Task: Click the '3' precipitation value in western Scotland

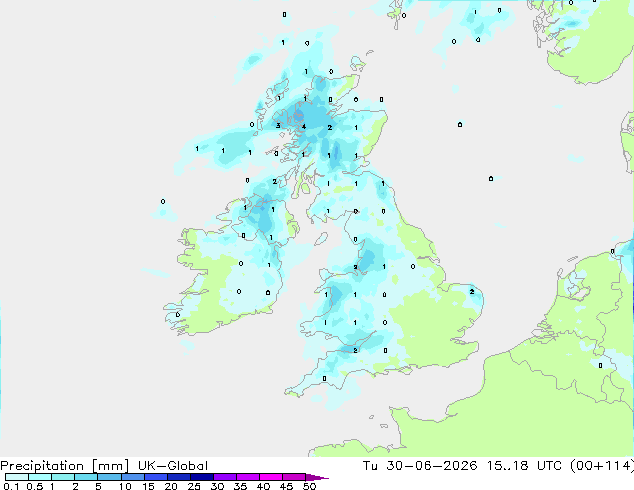Action: point(278,125)
